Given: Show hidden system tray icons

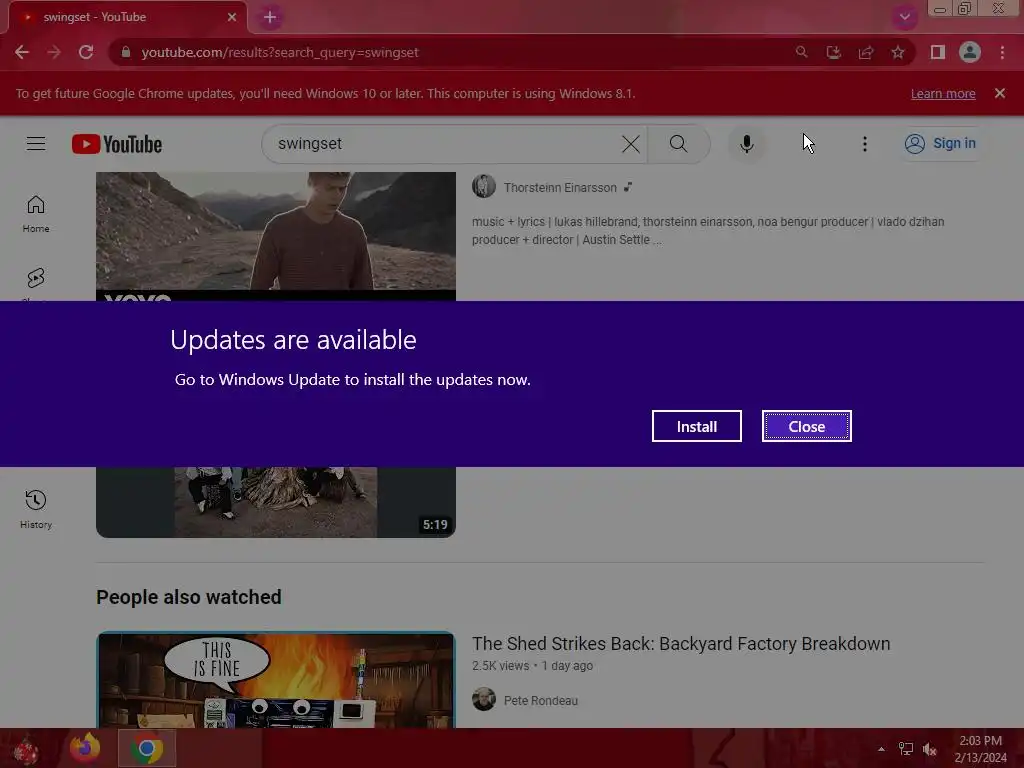Looking at the screenshot, I should 881,749.
